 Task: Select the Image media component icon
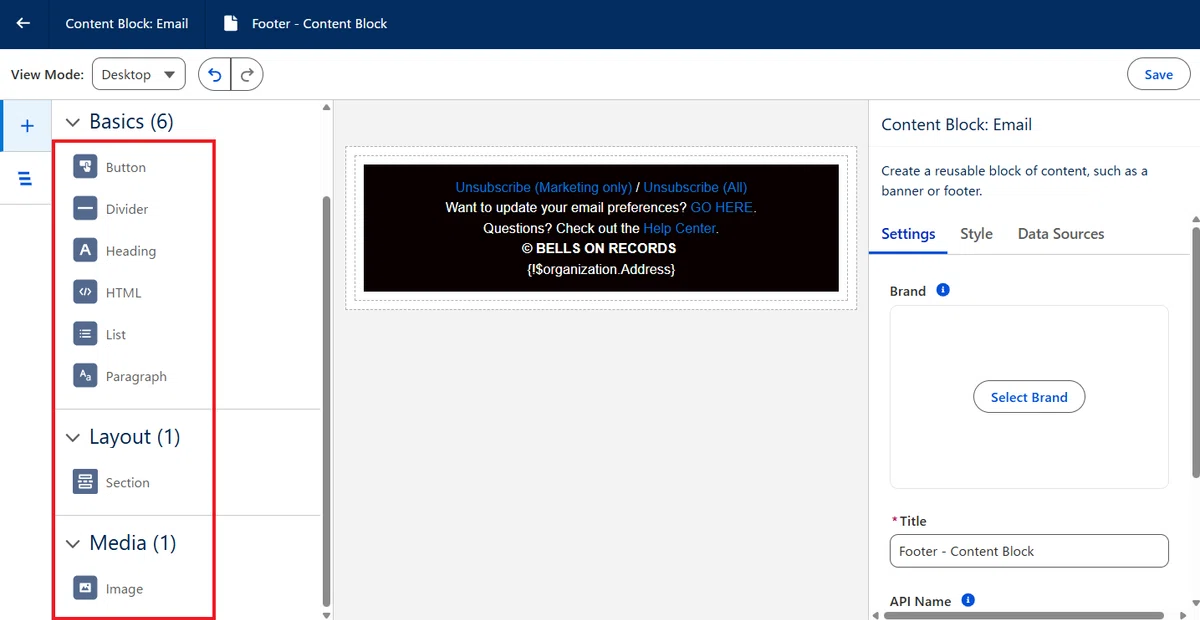pos(85,588)
